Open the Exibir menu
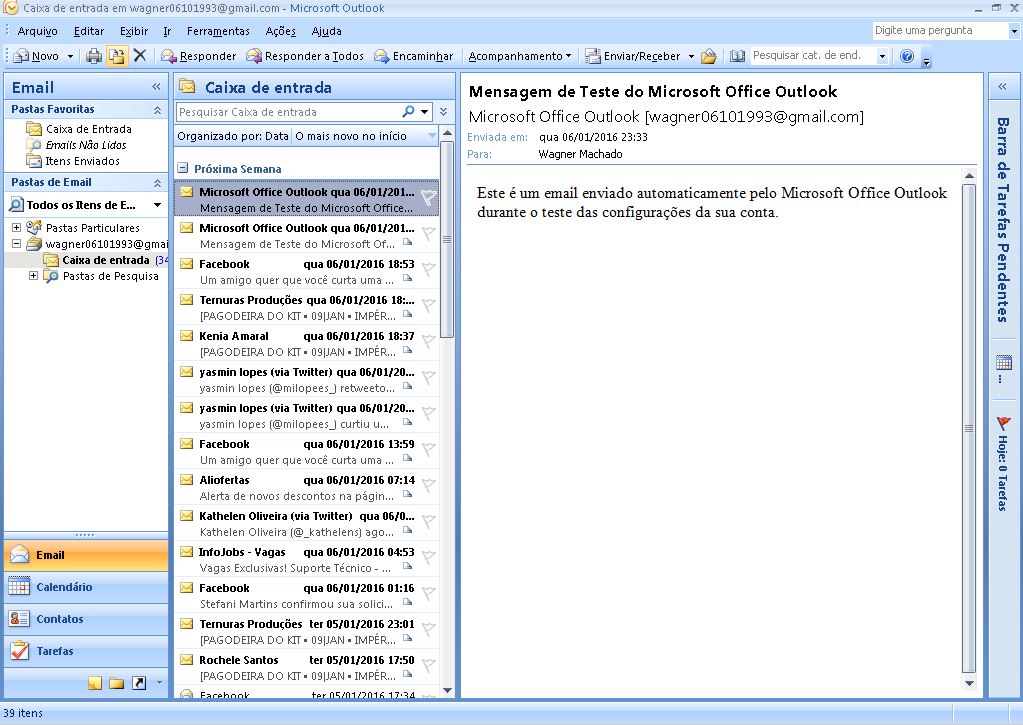 (x=134, y=31)
